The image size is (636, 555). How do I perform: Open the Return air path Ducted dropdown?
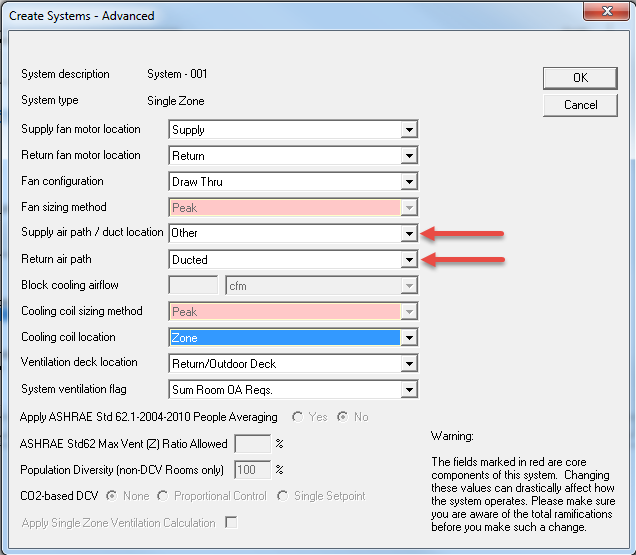tap(409, 260)
